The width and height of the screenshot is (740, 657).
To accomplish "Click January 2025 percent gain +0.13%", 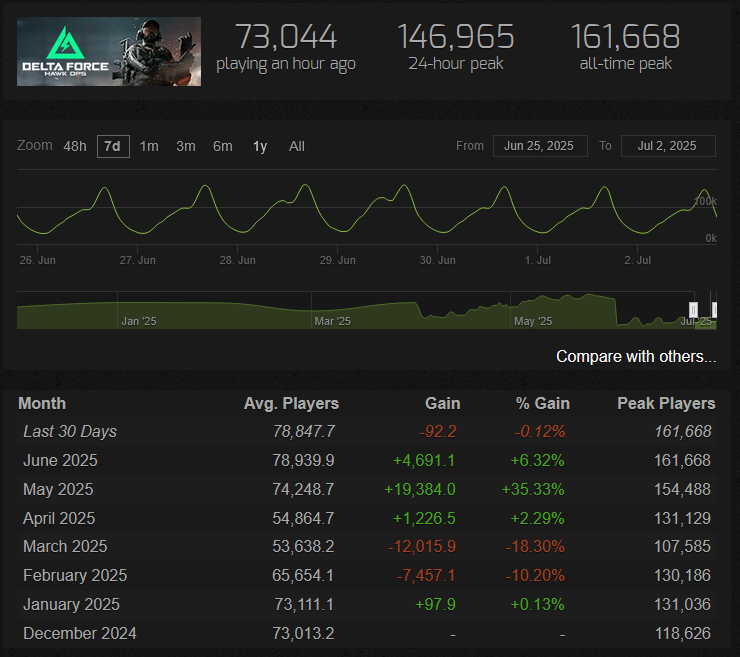I will [x=537, y=604].
